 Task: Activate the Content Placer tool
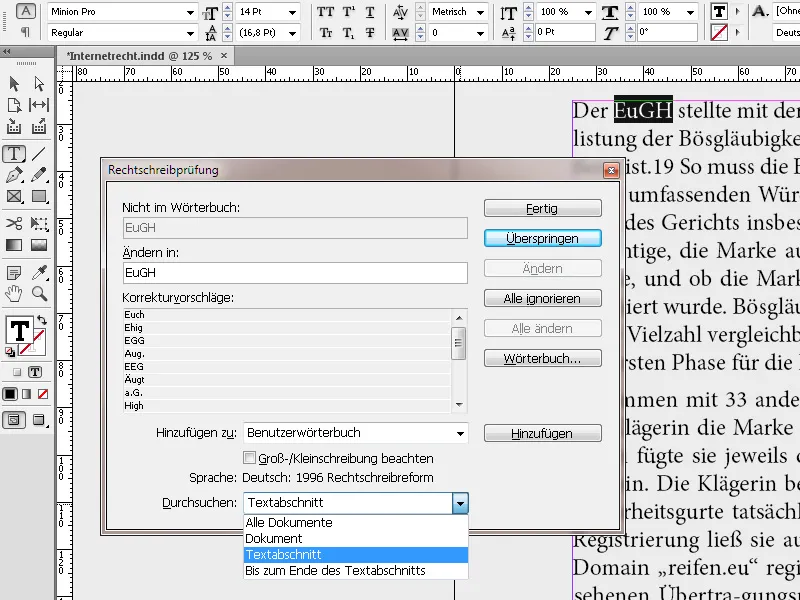[39, 126]
